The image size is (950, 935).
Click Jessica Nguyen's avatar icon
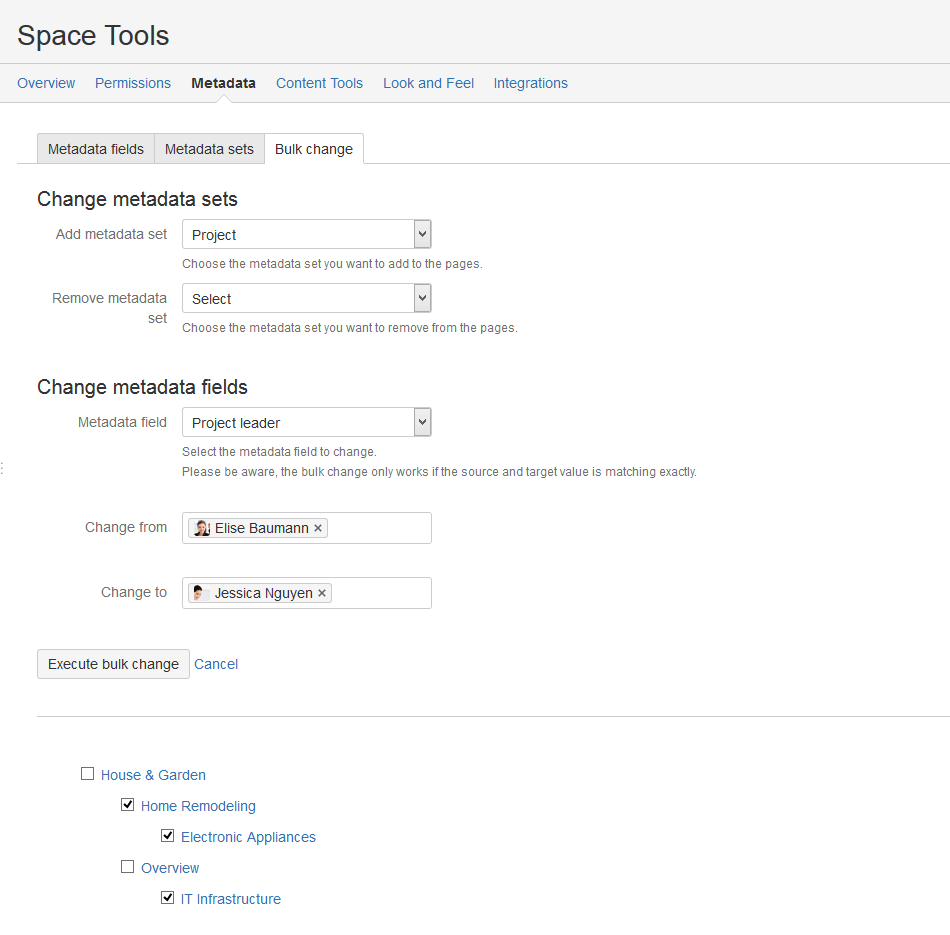(x=200, y=593)
